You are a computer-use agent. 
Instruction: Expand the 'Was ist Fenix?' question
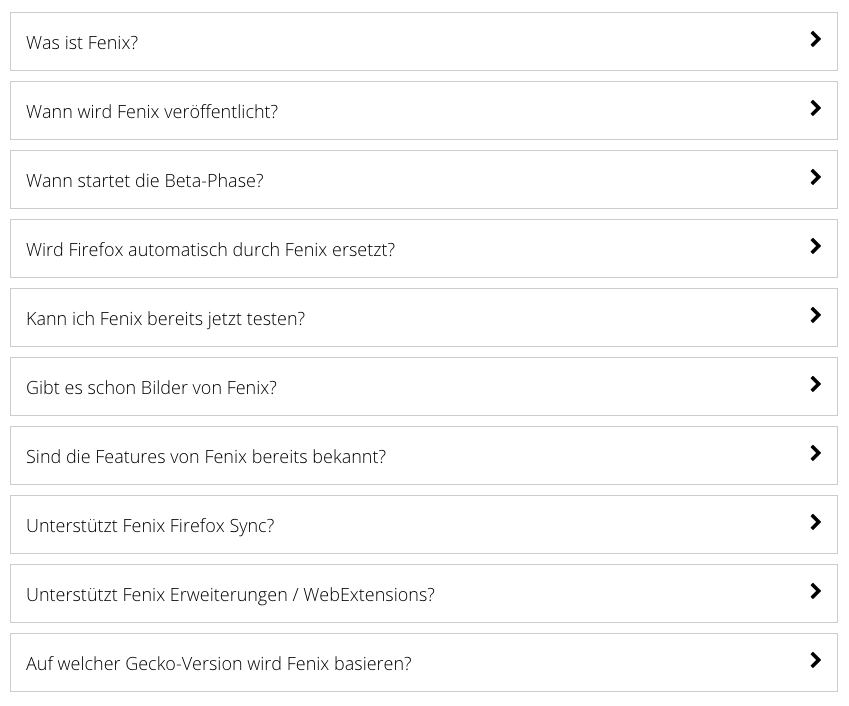(x=82, y=42)
